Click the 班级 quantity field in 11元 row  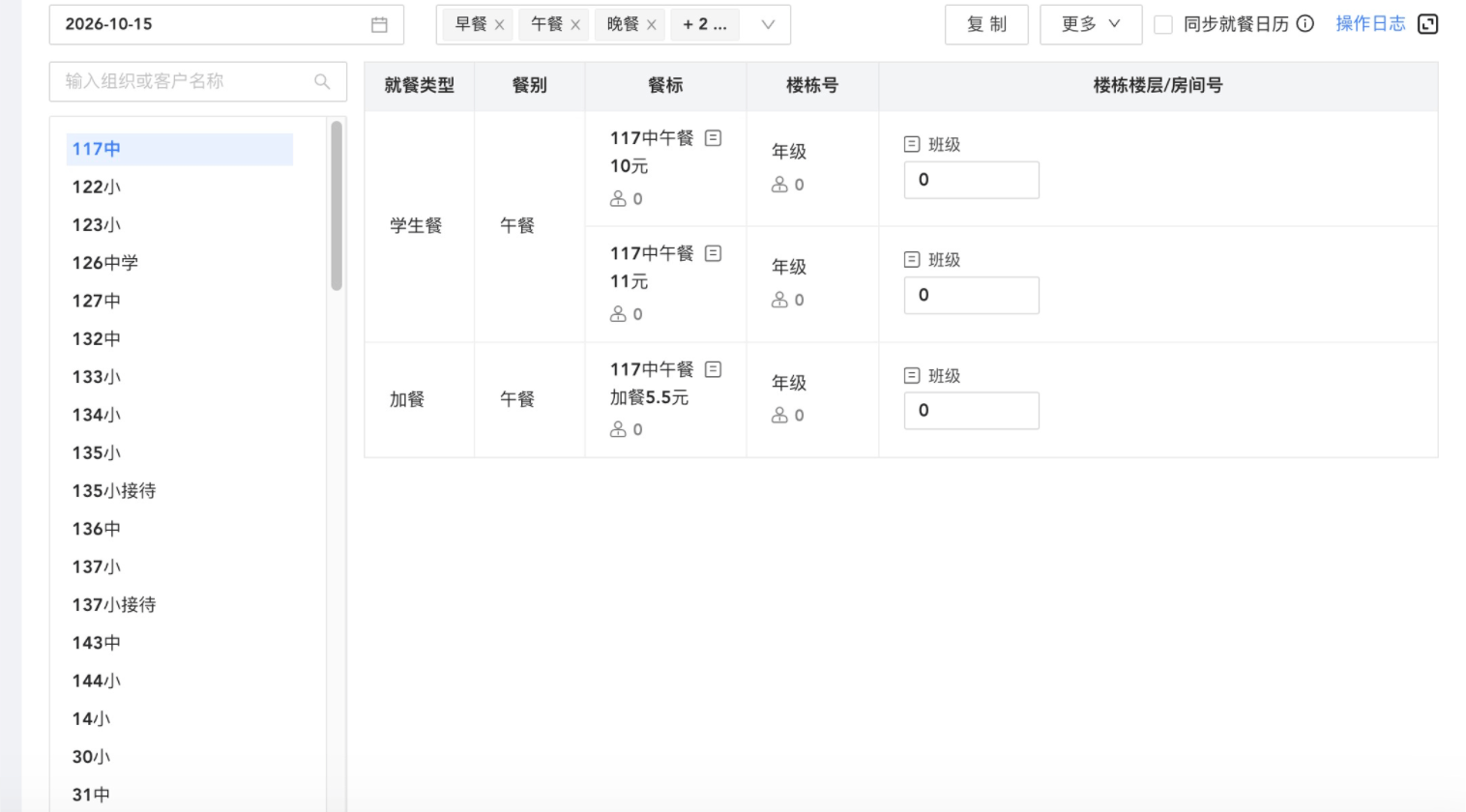pos(972,295)
